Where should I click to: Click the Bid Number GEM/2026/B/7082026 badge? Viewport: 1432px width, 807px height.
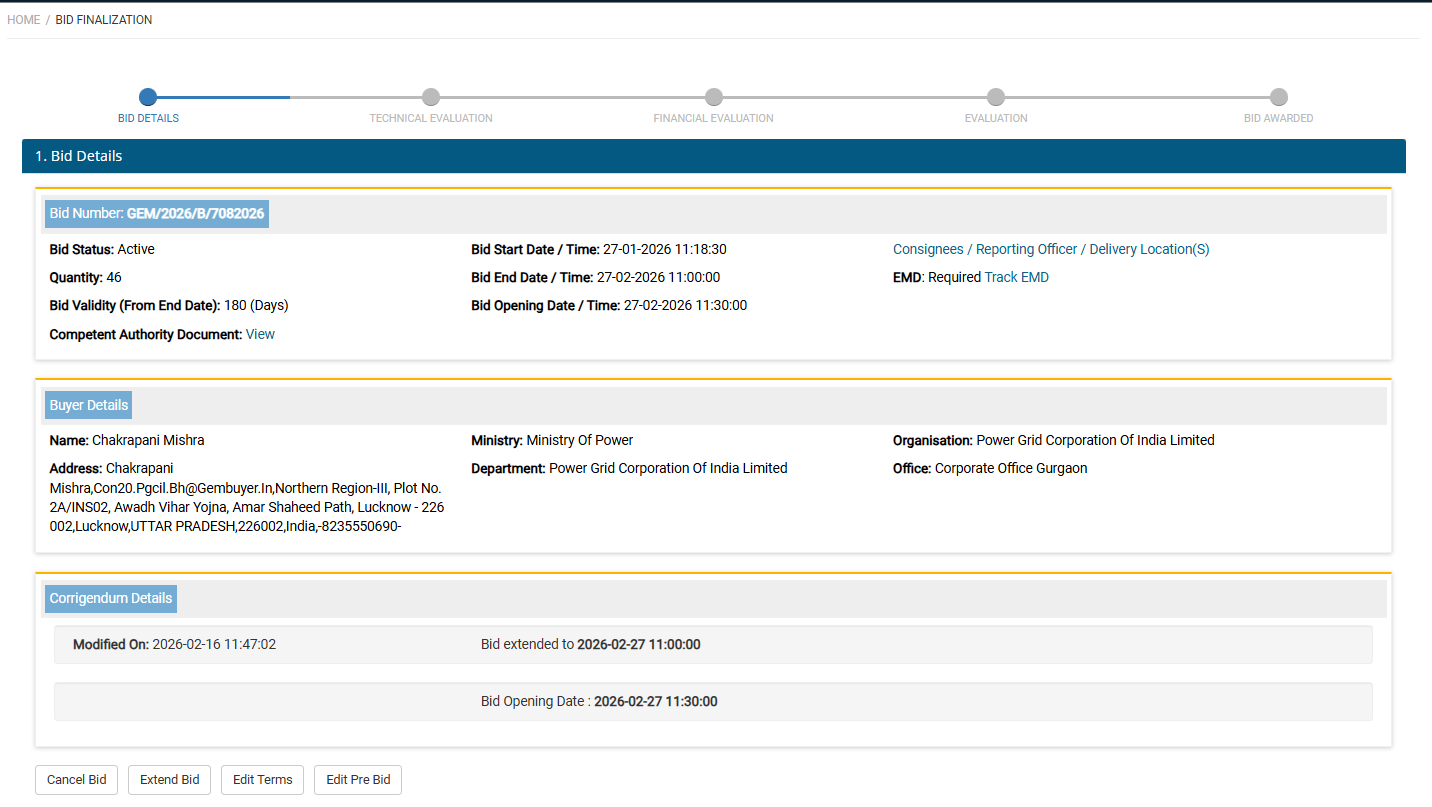[157, 214]
